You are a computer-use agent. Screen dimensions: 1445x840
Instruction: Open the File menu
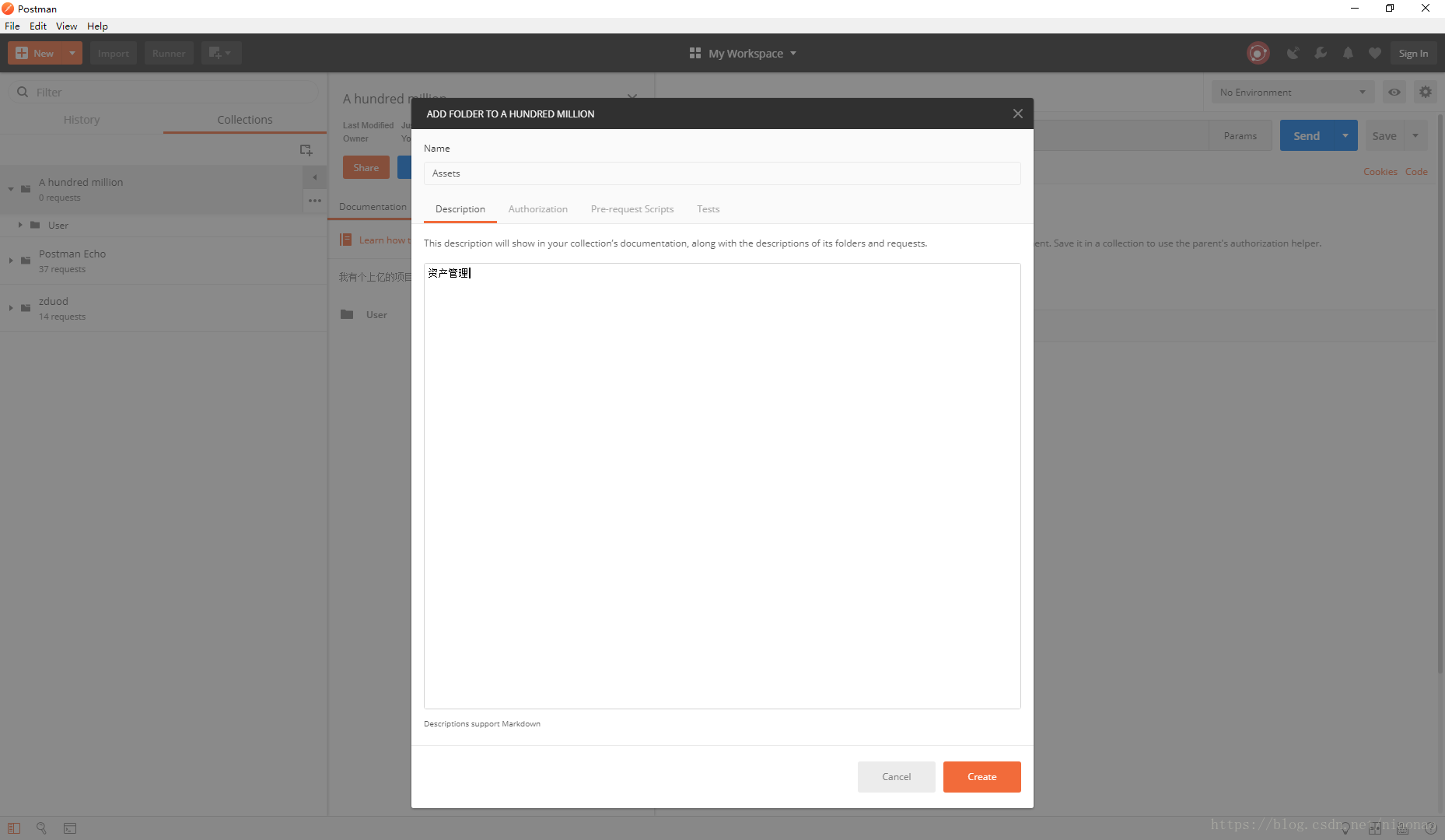[12, 26]
